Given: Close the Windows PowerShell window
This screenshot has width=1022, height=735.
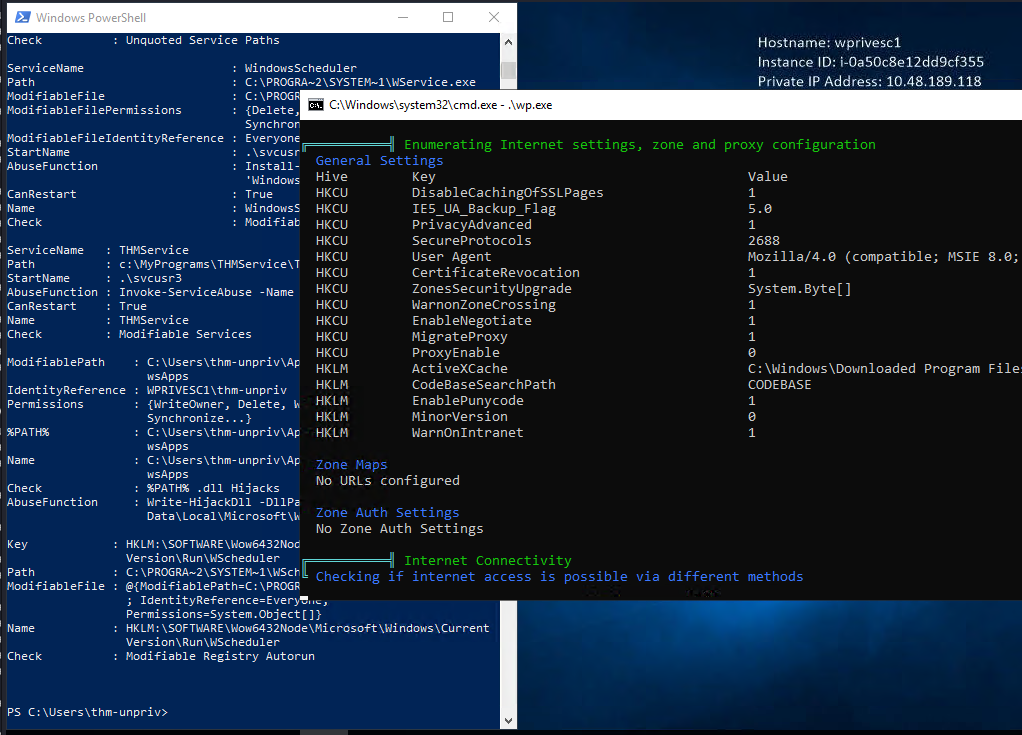Looking at the screenshot, I should click(x=494, y=17).
